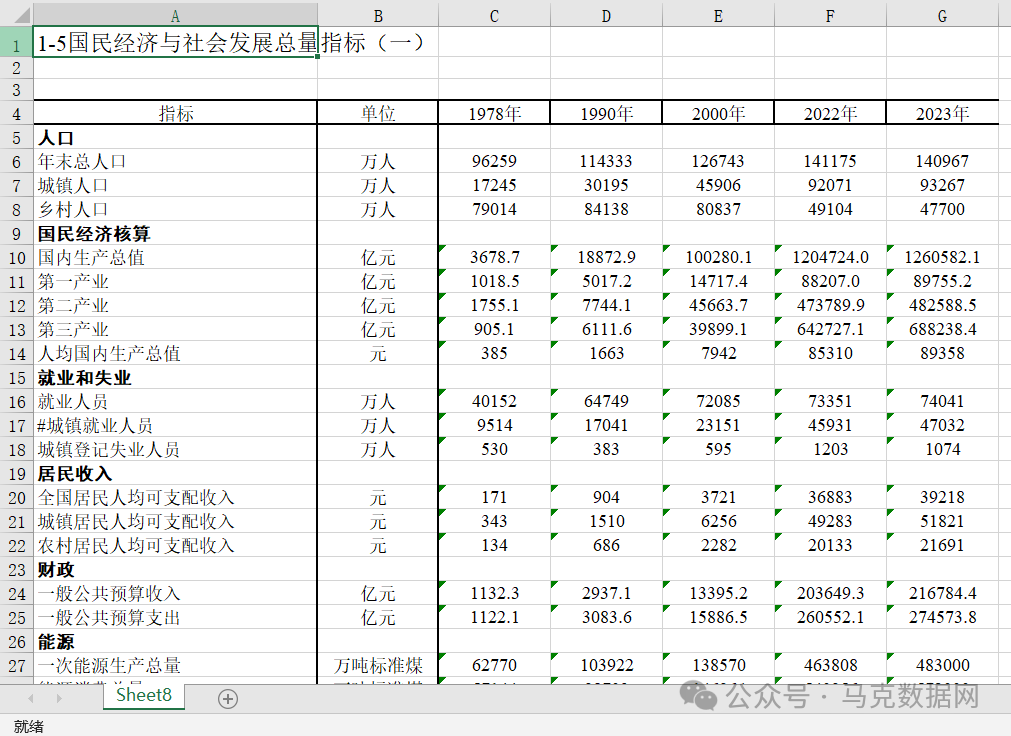Click the green error indicator on cell 1260582.1
1011x736 pixels.
[x=891, y=250]
